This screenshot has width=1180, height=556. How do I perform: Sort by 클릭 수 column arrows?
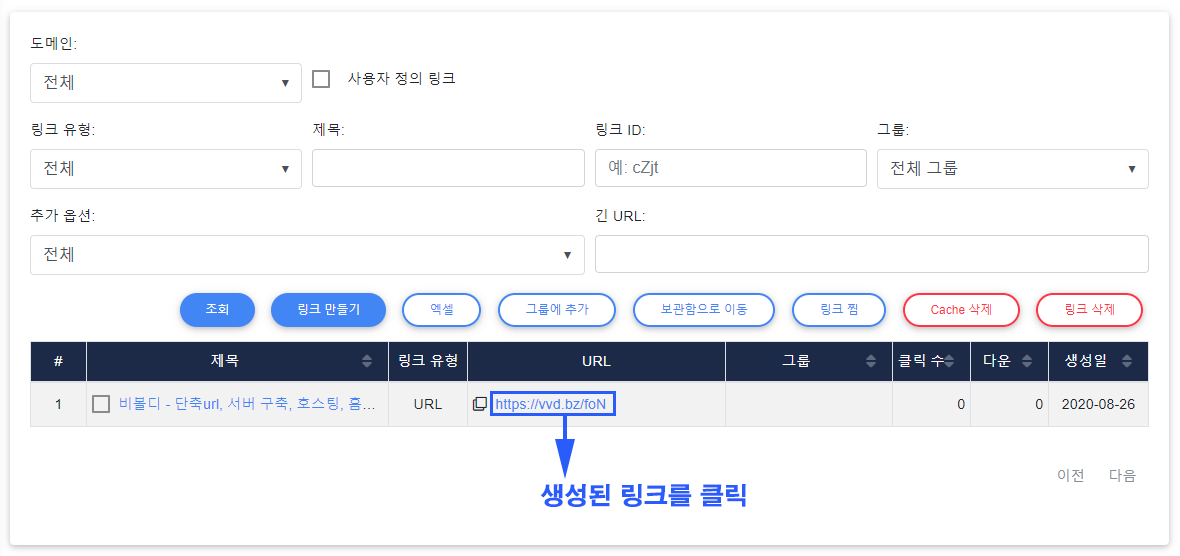950,361
